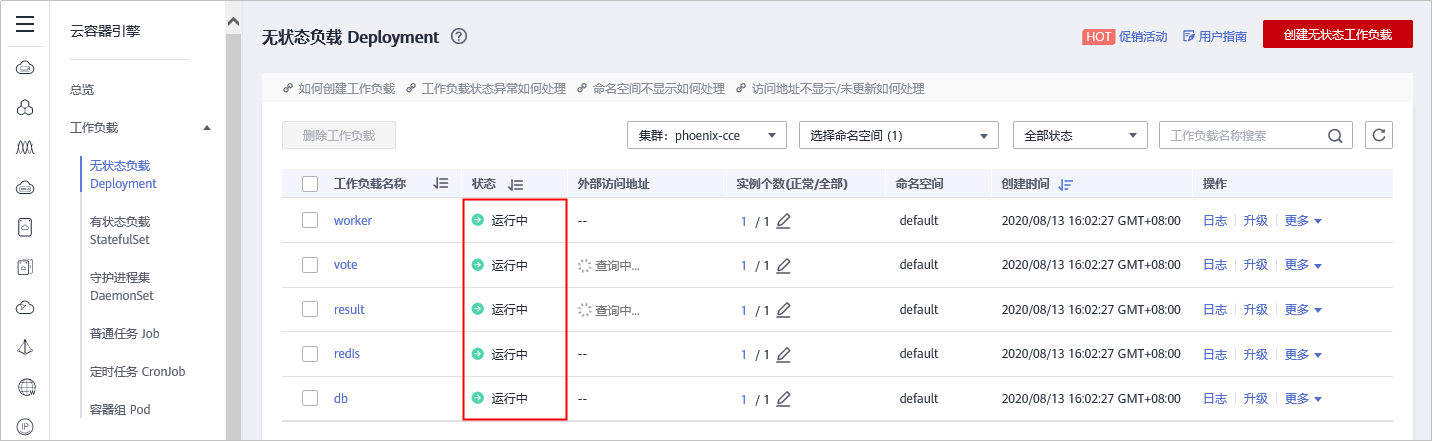Open the 用户指南 link

click(x=1215, y=37)
